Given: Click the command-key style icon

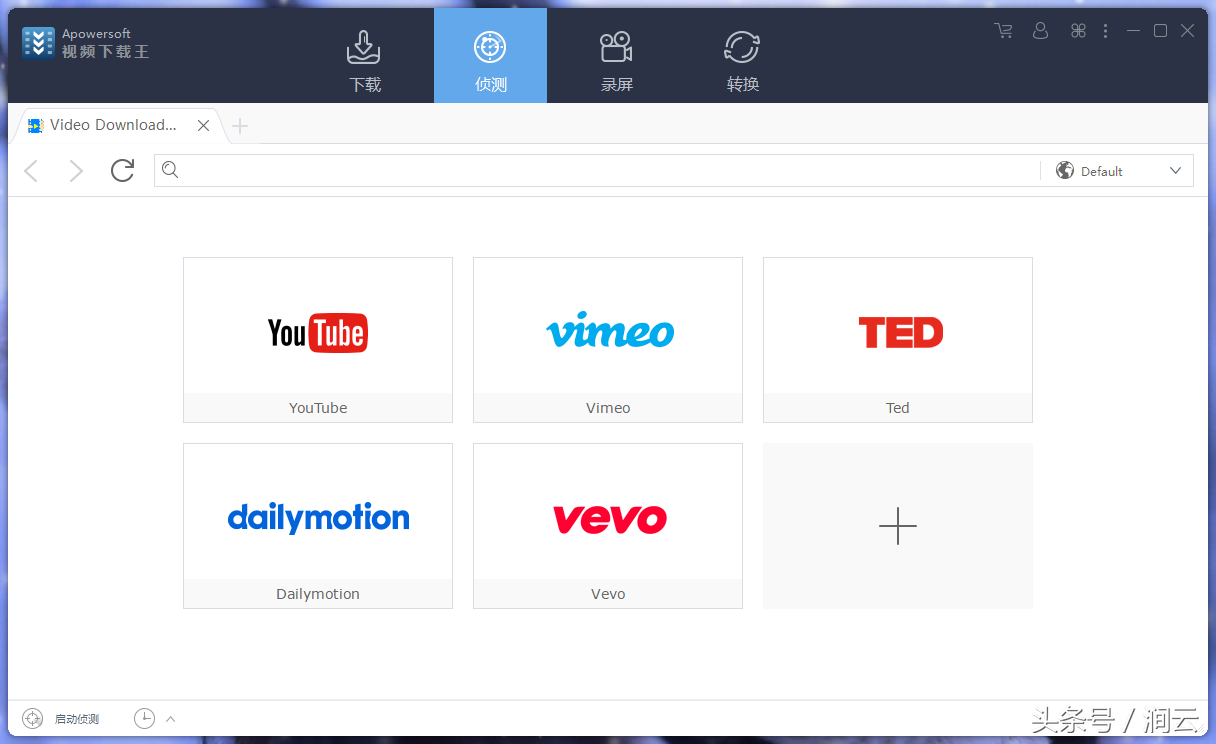Looking at the screenshot, I should (1078, 31).
